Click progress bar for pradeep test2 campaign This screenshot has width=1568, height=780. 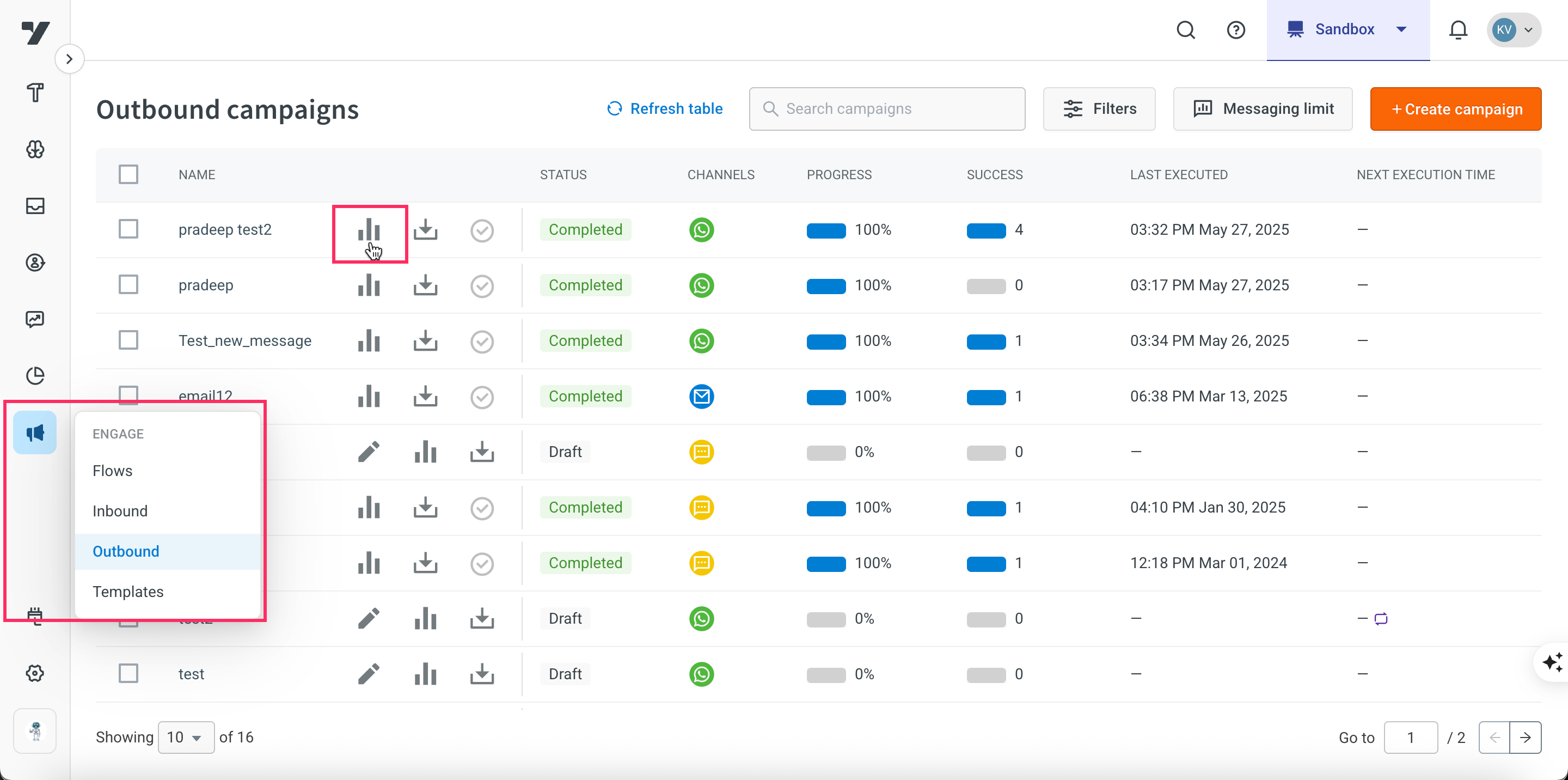(826, 230)
